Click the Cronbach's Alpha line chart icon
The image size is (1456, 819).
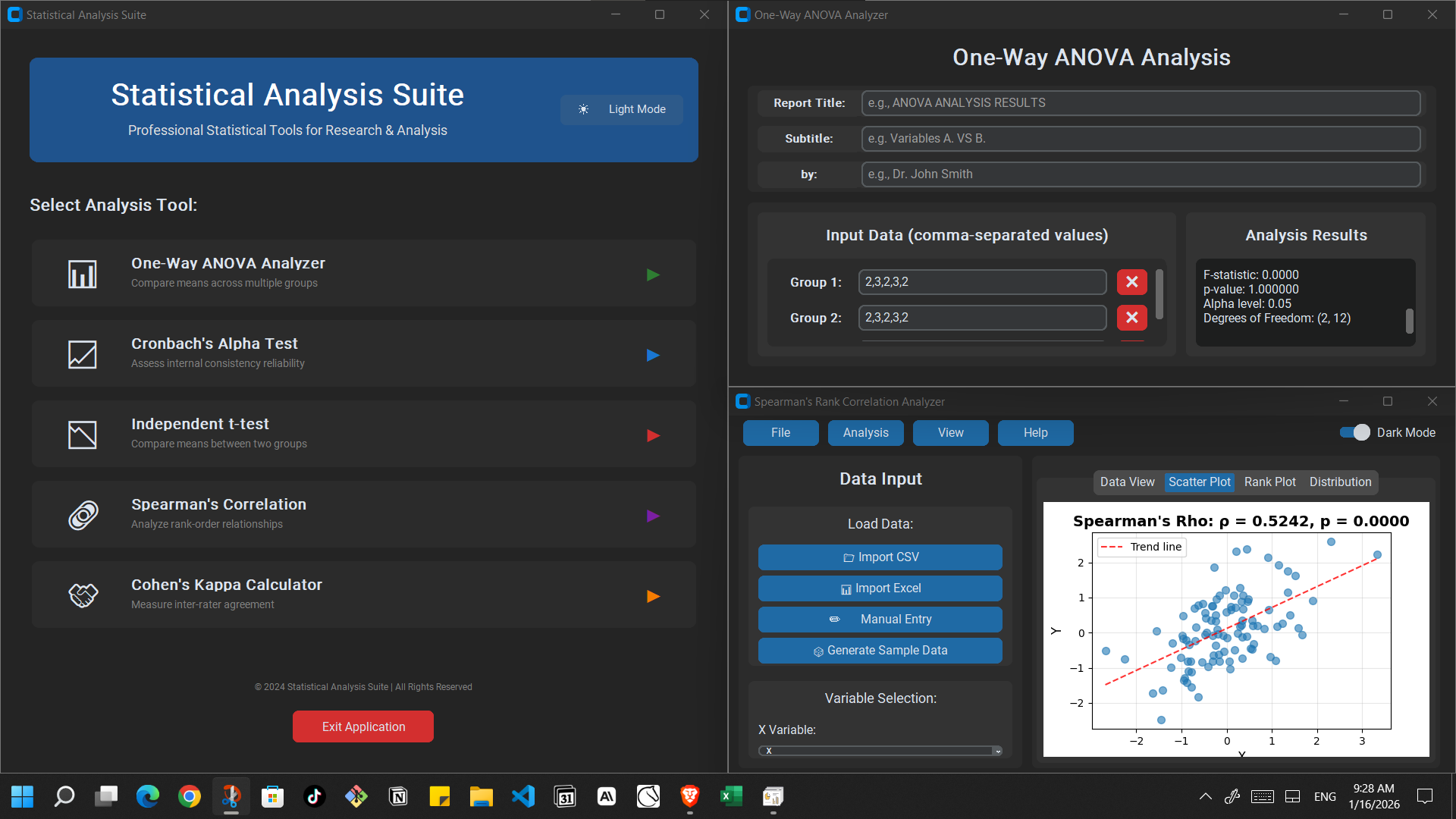[83, 354]
